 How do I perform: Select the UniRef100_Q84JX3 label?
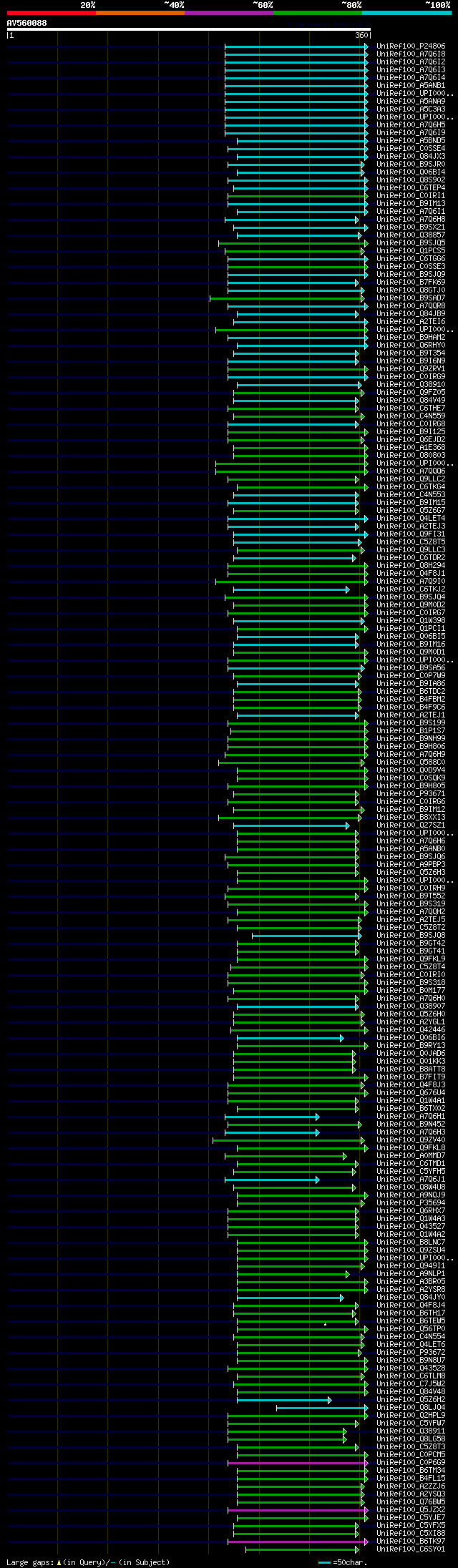411,157
